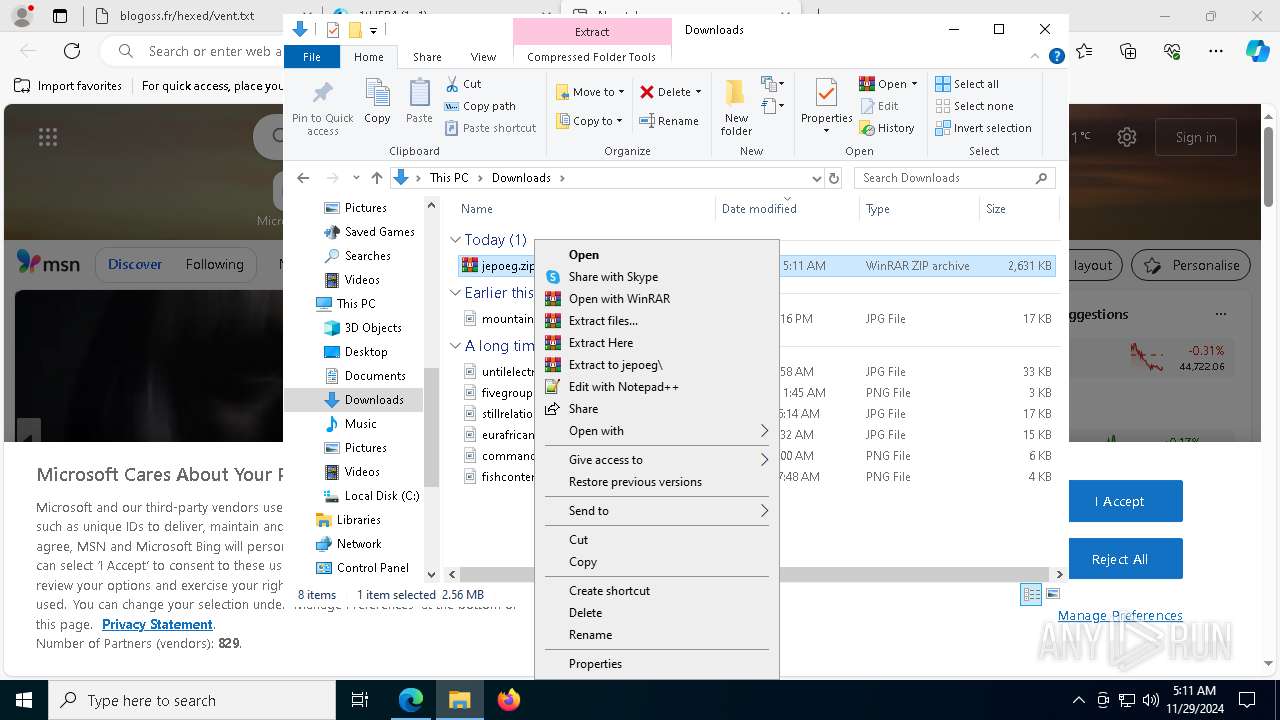This screenshot has height=720, width=1280.
Task: Click the Copy ribbon icon
Action: pyautogui.click(x=377, y=102)
